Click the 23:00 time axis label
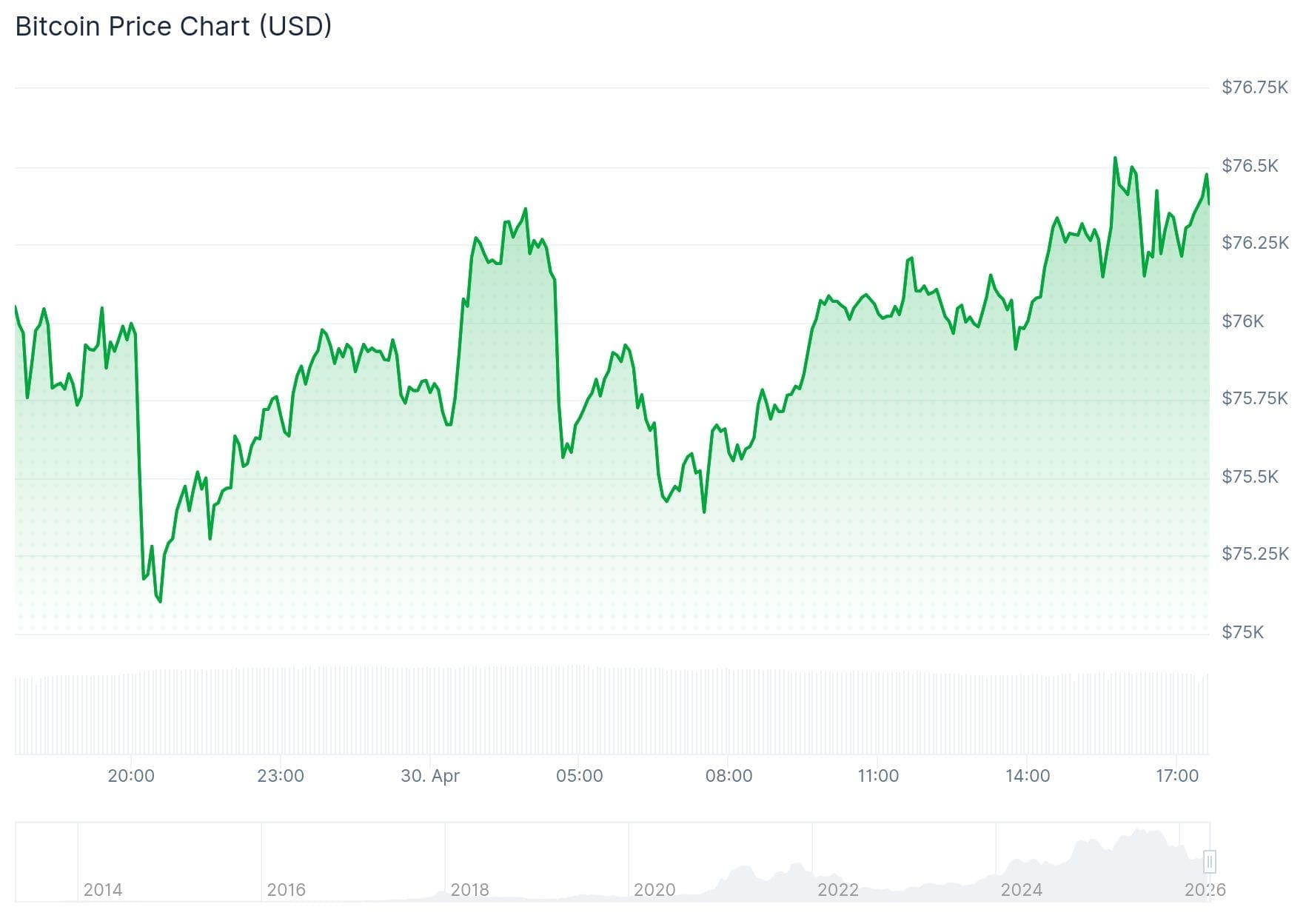This screenshot has width=1306, height=924. click(x=281, y=776)
